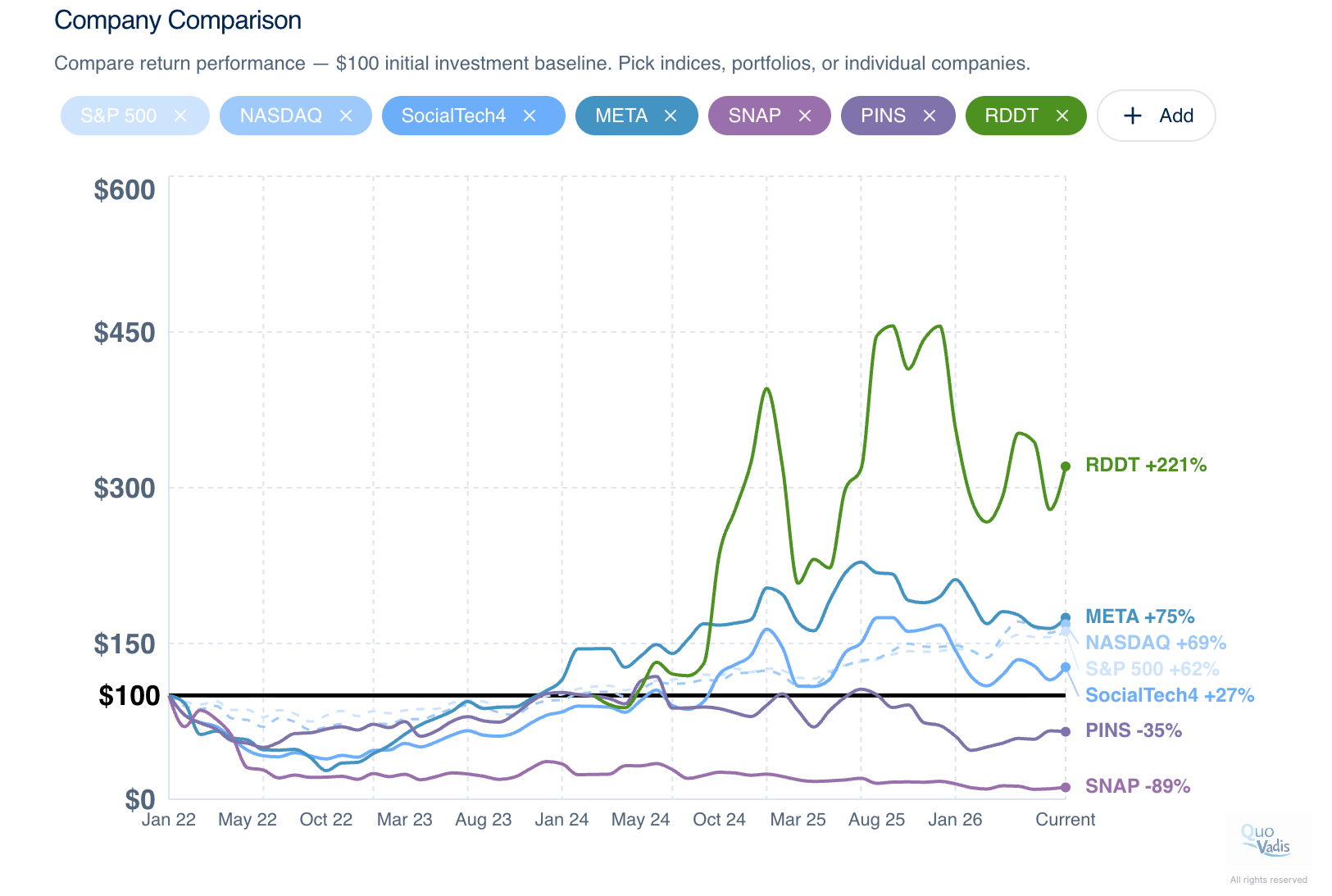Click the plus icon in Add button
This screenshot has height=896, width=1332.
click(x=1133, y=116)
